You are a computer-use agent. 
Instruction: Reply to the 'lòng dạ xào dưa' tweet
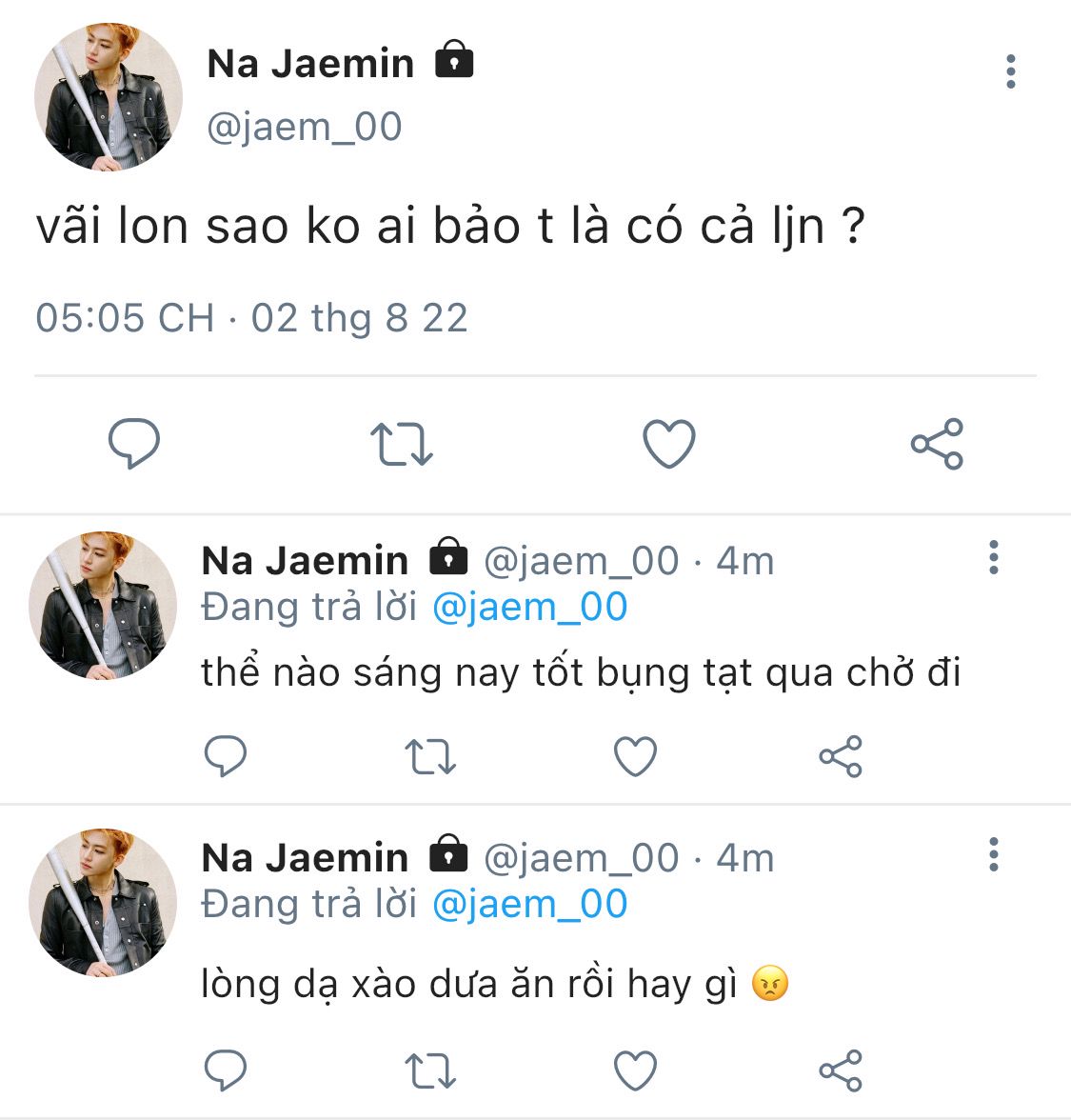tap(226, 1070)
